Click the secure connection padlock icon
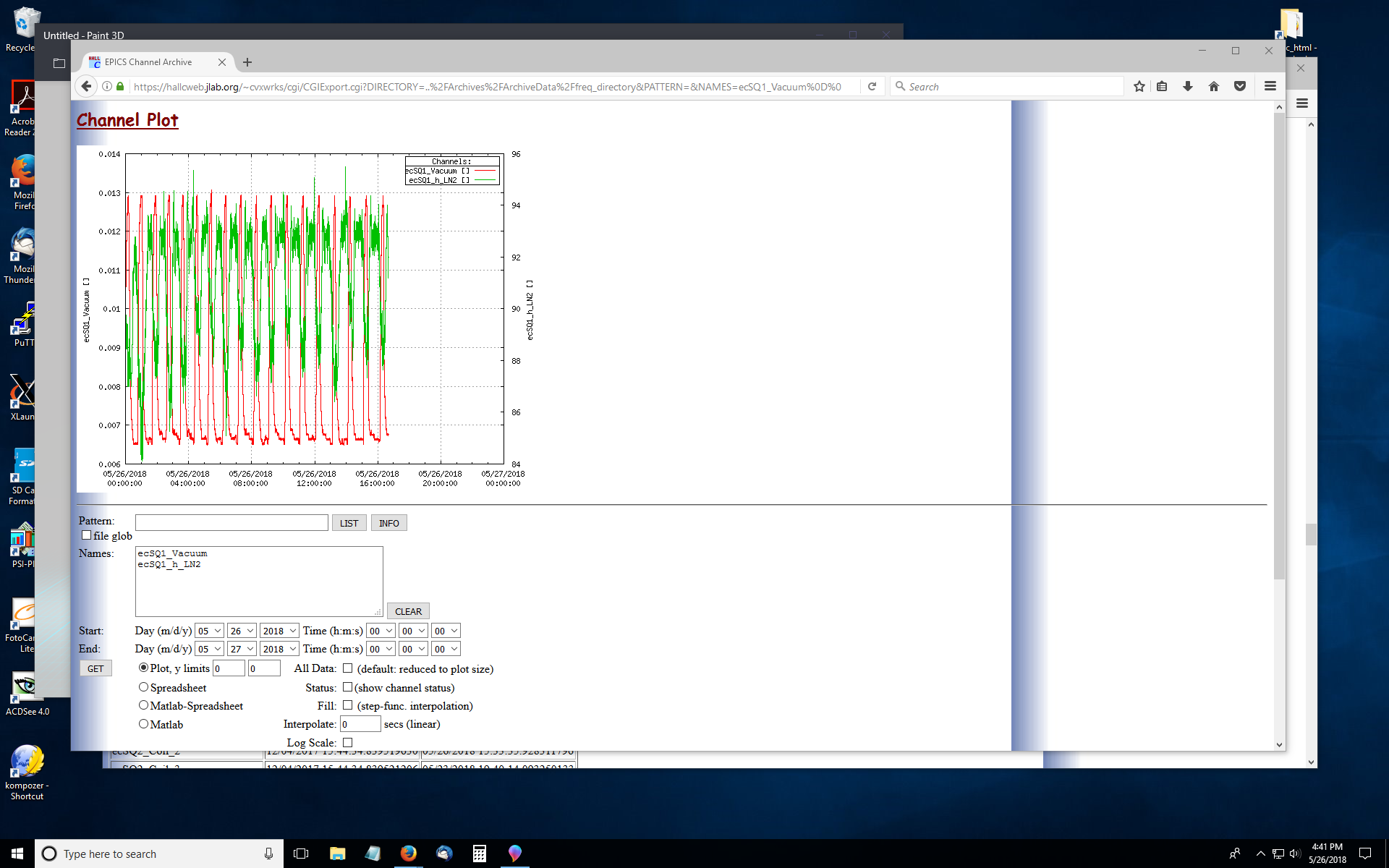This screenshot has height=868, width=1389. point(120,87)
